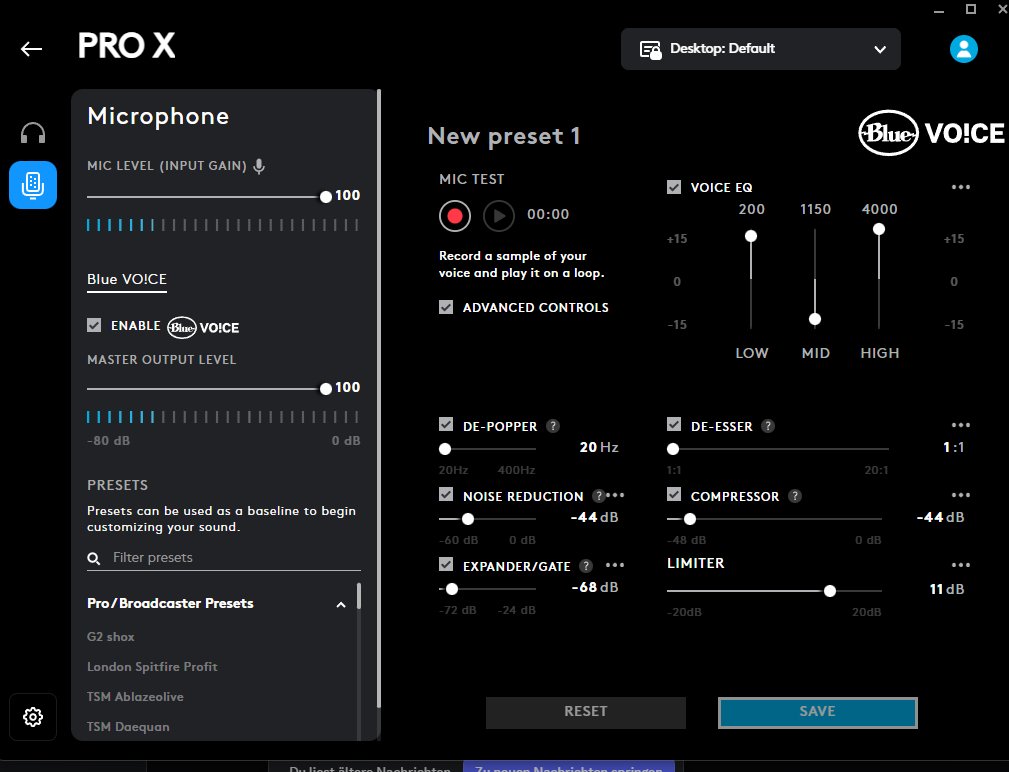
Task: Disable the DE-POPPER checkbox
Action: tap(446, 424)
